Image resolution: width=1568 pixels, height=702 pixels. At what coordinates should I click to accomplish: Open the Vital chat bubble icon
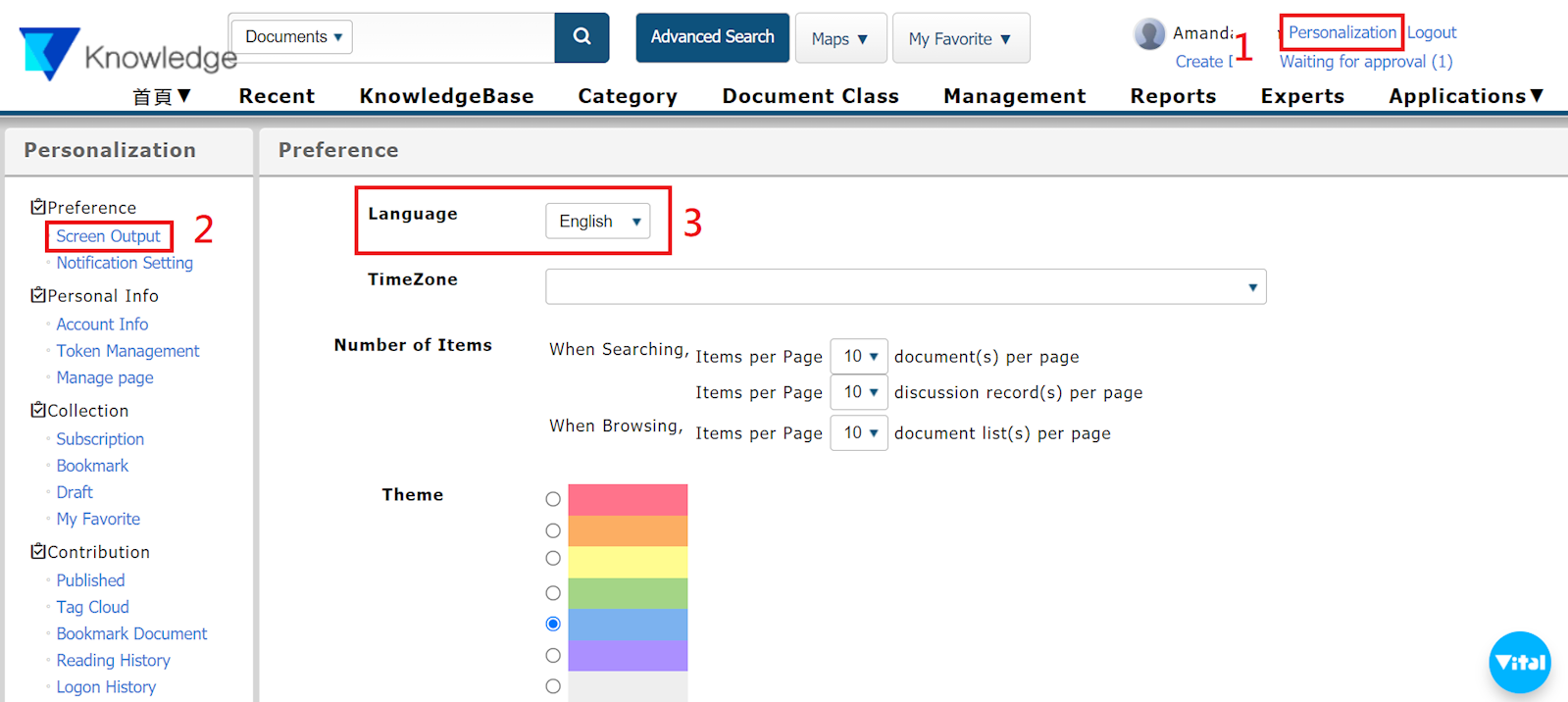click(x=1519, y=662)
